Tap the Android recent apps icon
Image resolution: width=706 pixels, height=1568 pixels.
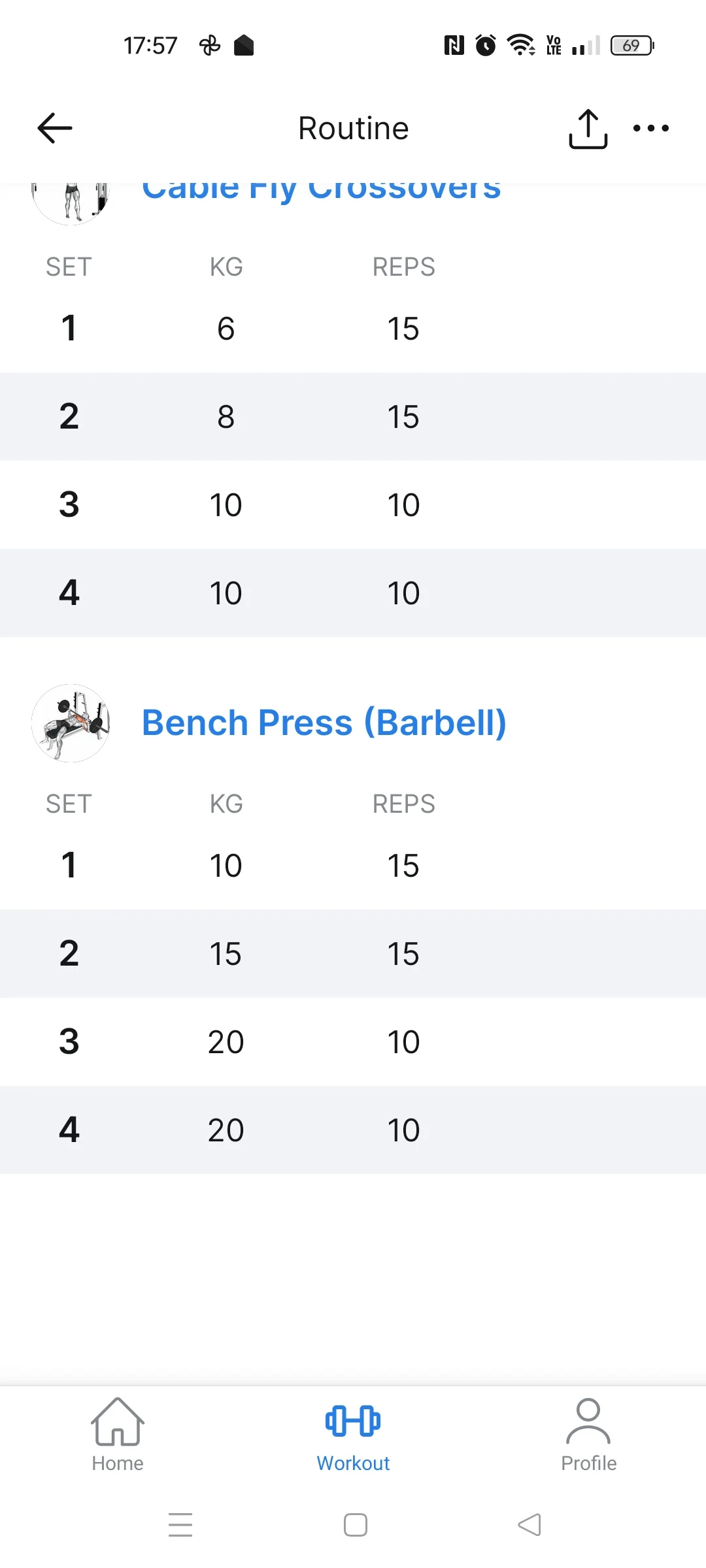click(x=180, y=1525)
